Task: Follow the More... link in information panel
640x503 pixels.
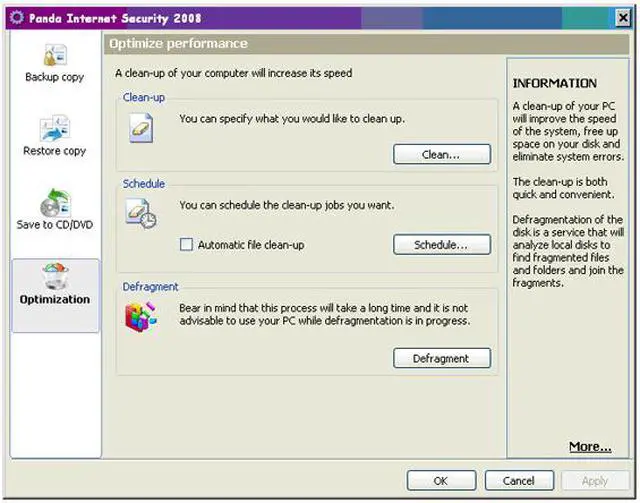Action: coord(590,447)
